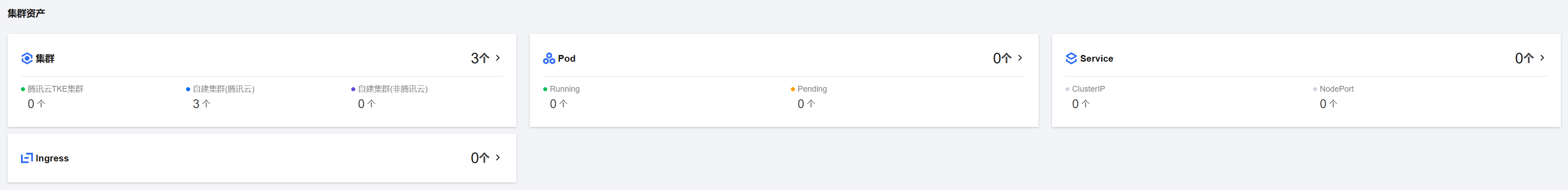Open the Service 0个 total count
1568x190 pixels.
tap(1525, 59)
